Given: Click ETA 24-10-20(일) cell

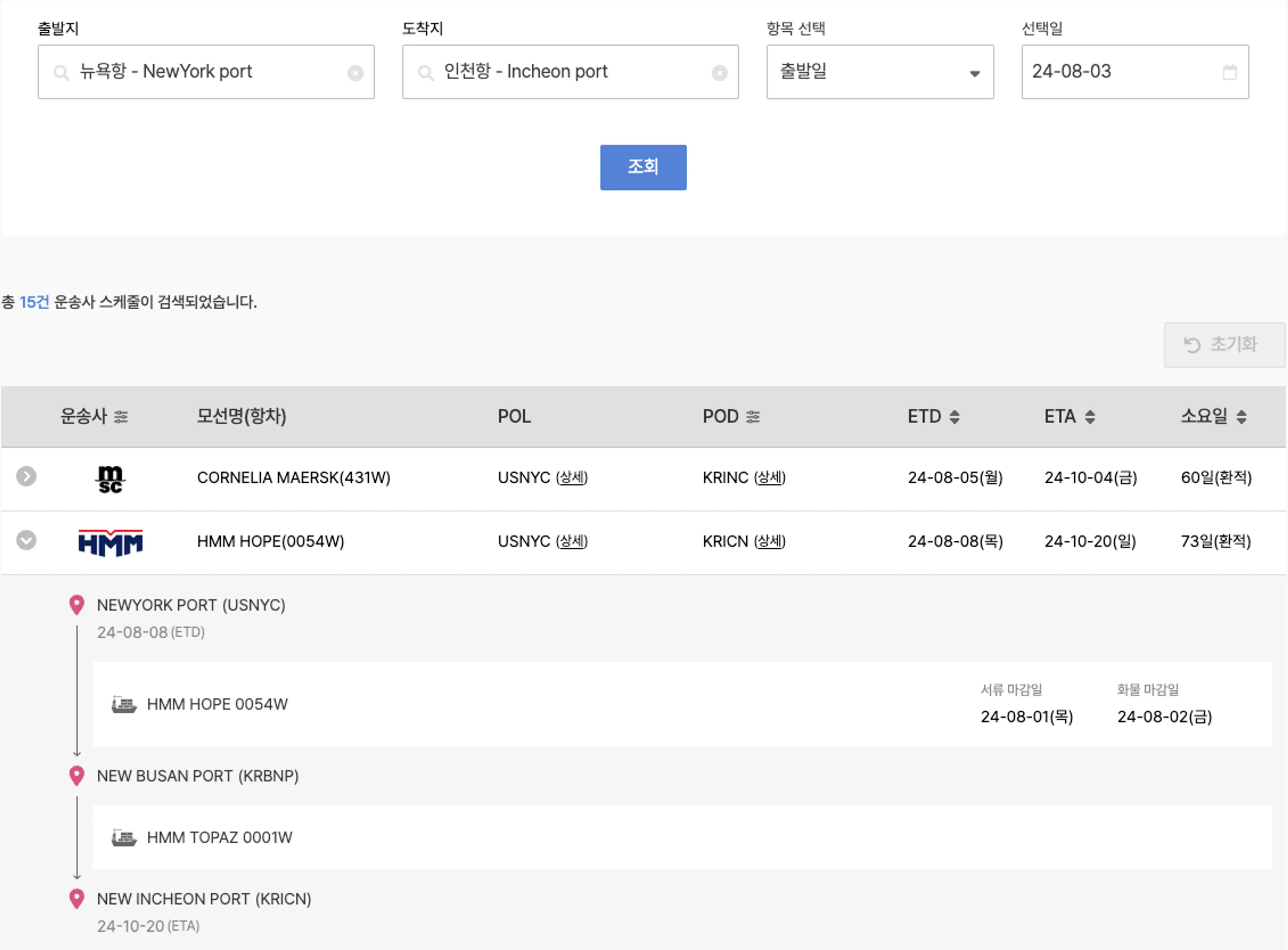Looking at the screenshot, I should pyautogui.click(x=1090, y=542).
